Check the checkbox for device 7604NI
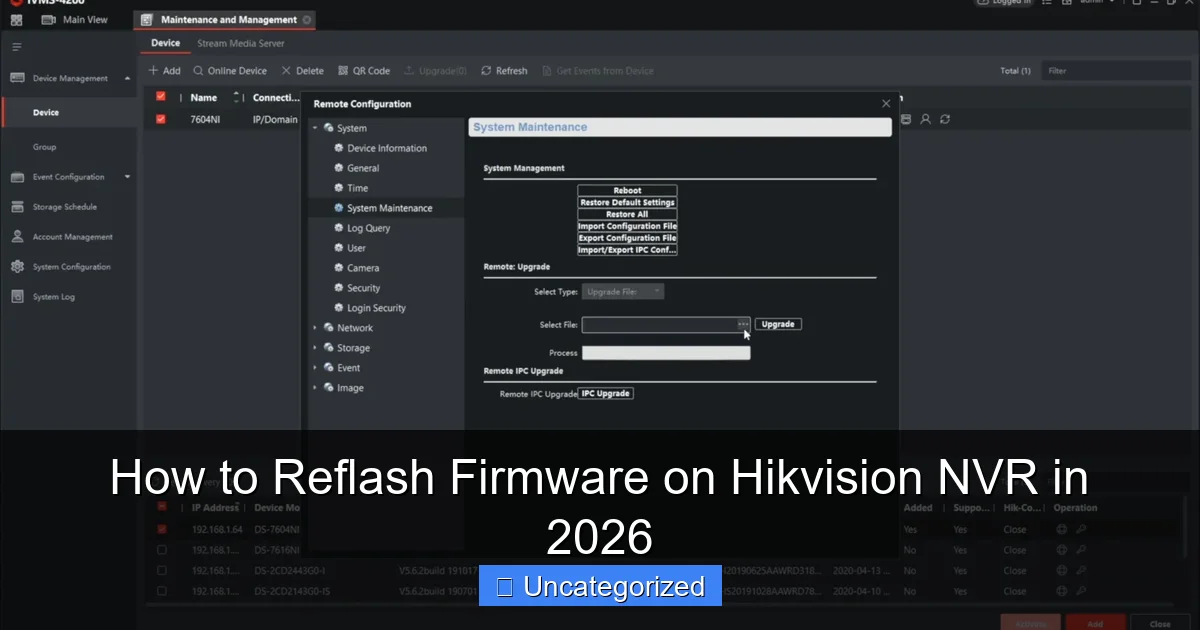Viewport: 1200px width, 630px height. (161, 119)
